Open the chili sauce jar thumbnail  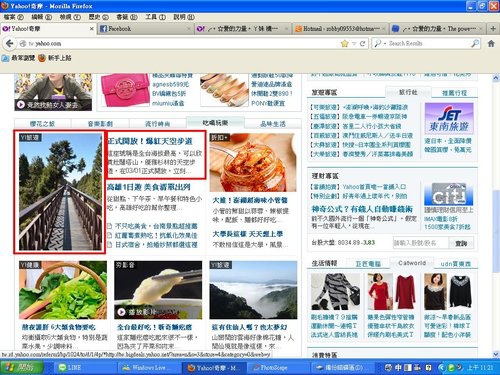(x=253, y=162)
